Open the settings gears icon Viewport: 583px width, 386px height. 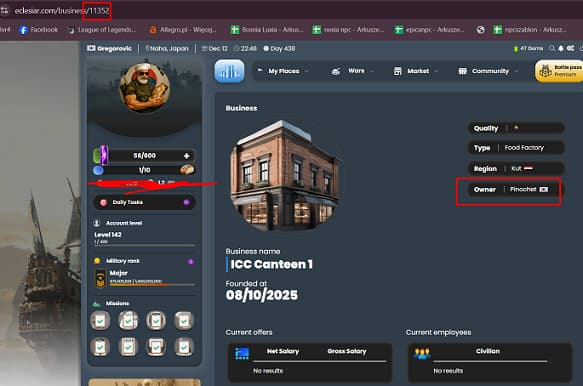pos(570,48)
